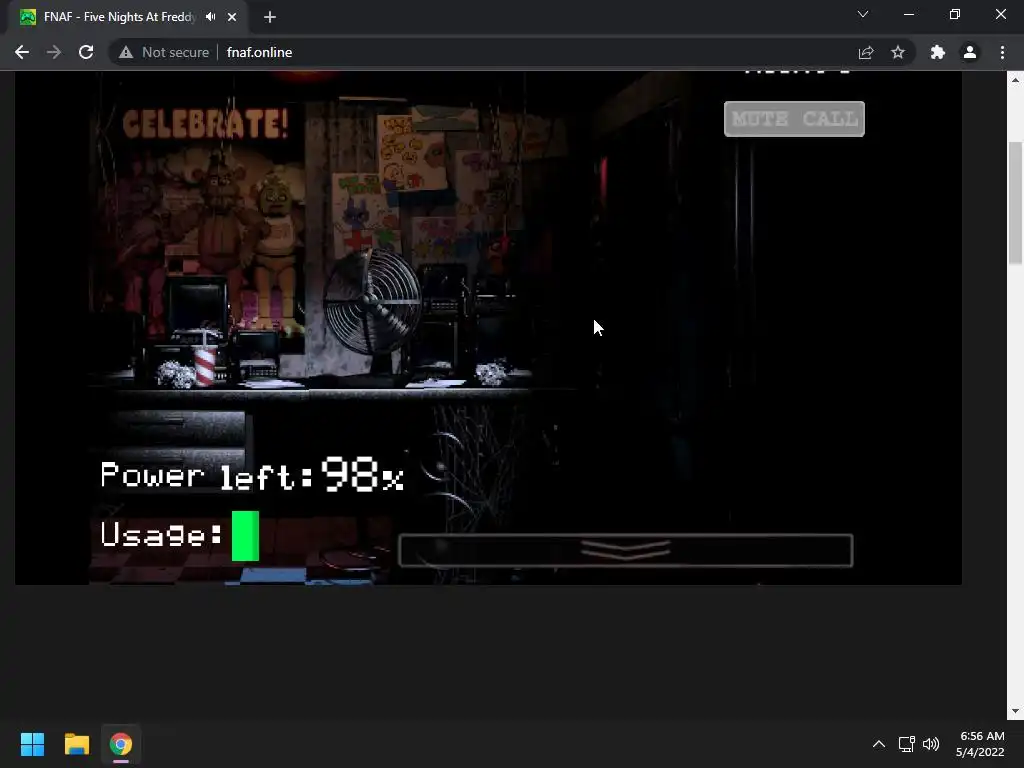1024x768 pixels.
Task: Open the clock showing 6:56 AM
Action: click(x=980, y=744)
